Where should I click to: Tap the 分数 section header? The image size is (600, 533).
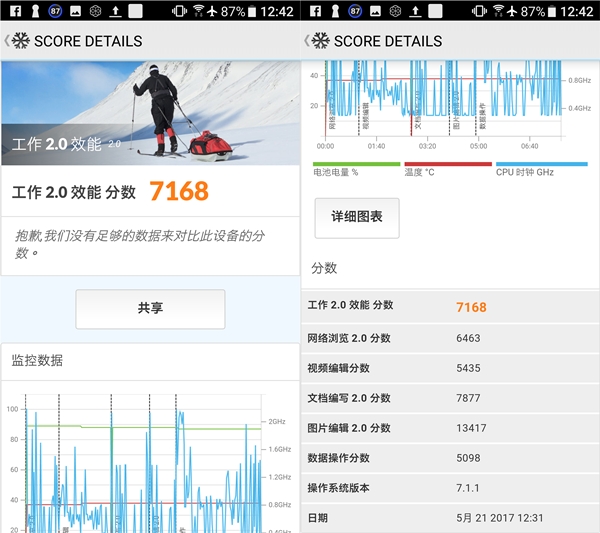click(x=324, y=268)
